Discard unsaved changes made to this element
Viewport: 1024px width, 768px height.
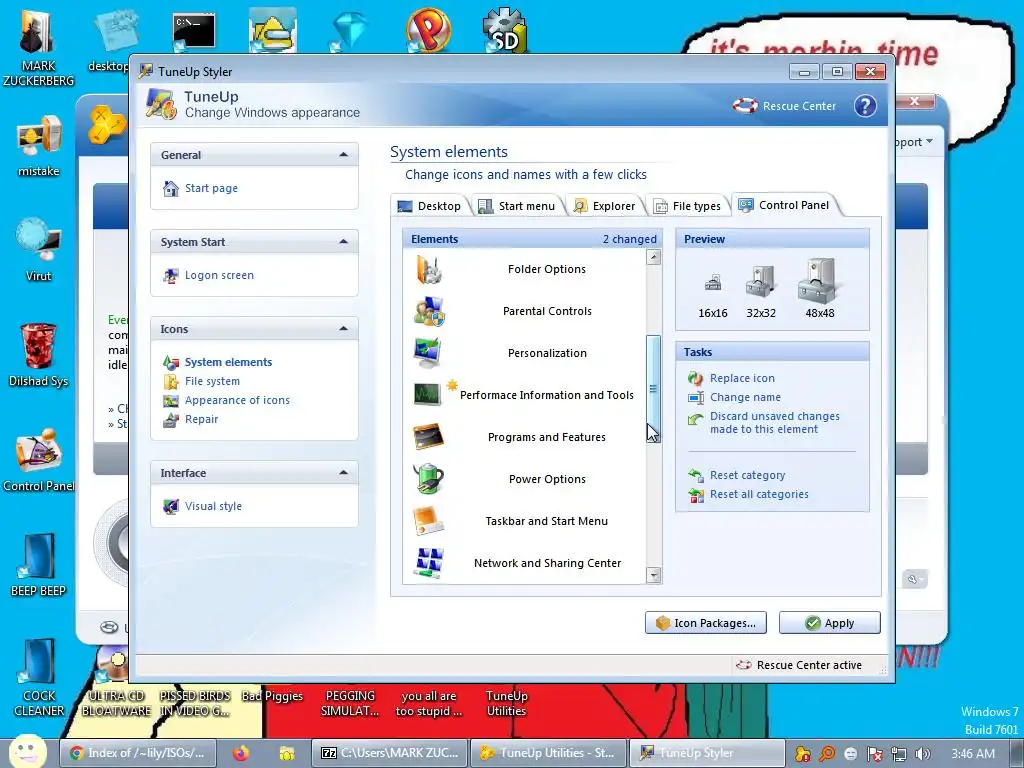pos(775,423)
